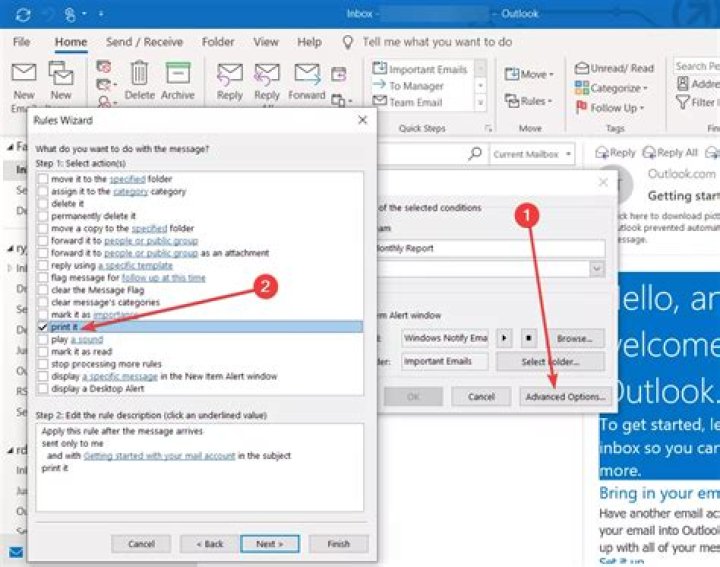Click the search magnifier icon
The image size is (720, 567).
(476, 154)
